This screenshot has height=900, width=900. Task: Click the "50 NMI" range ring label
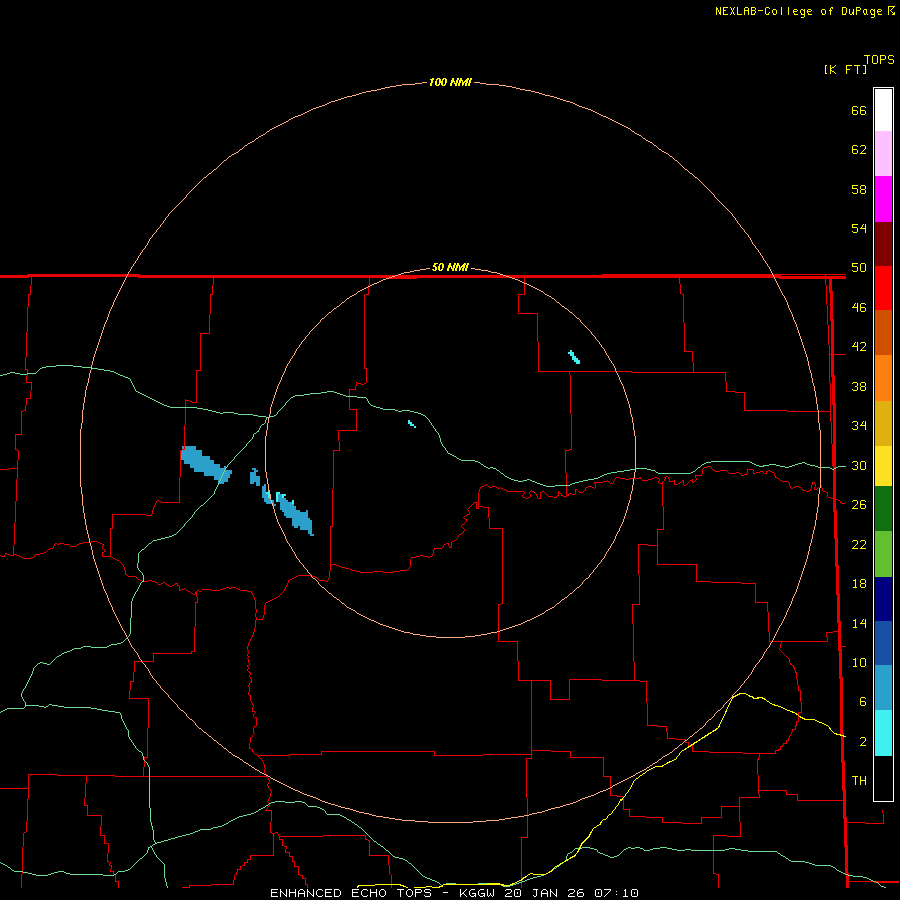[x=450, y=267]
